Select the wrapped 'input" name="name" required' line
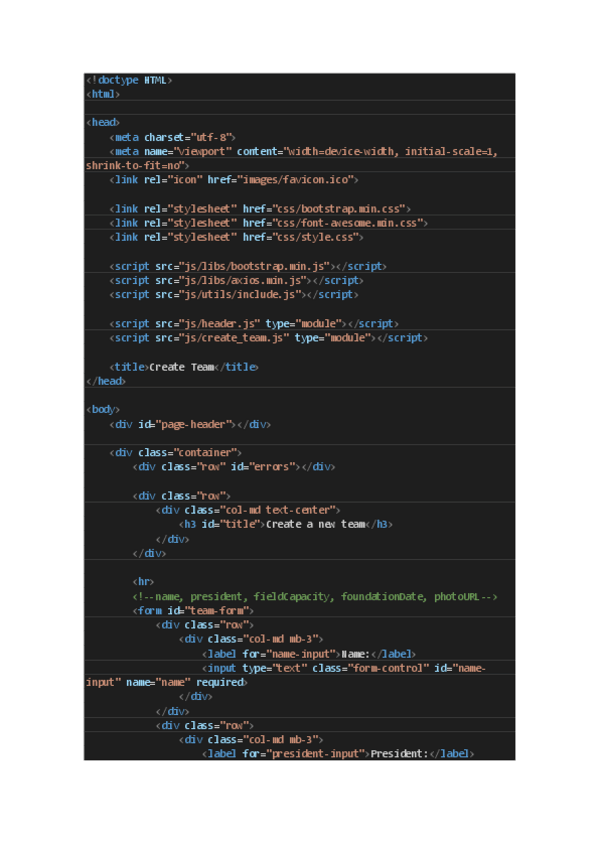 pos(167,681)
